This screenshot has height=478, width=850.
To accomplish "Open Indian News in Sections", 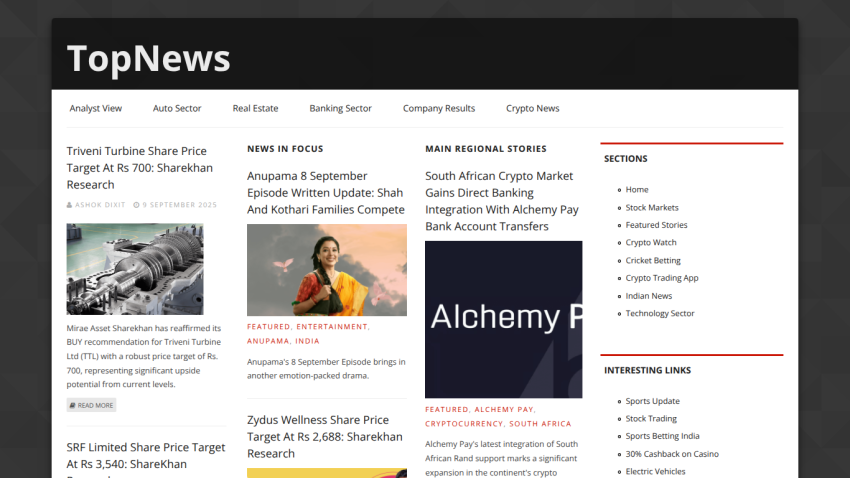I will click(x=649, y=296).
